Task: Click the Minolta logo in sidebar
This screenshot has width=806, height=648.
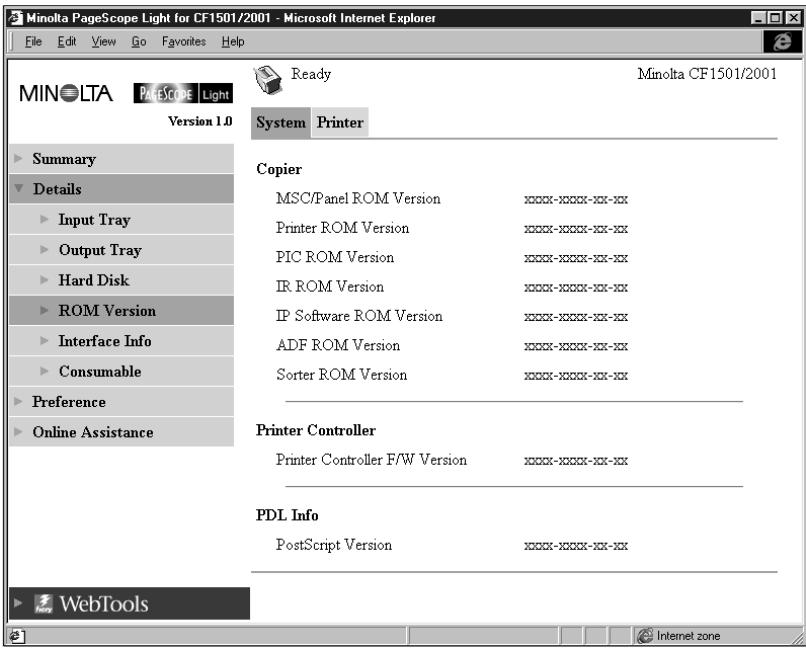Action: pos(66,94)
